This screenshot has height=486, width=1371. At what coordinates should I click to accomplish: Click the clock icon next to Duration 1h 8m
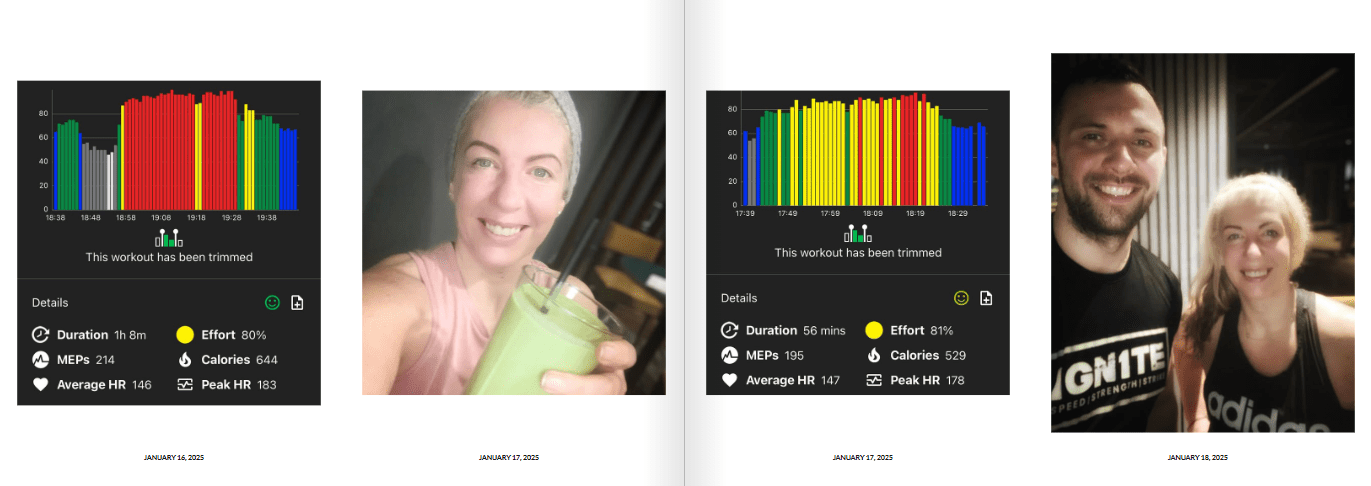(x=41, y=335)
